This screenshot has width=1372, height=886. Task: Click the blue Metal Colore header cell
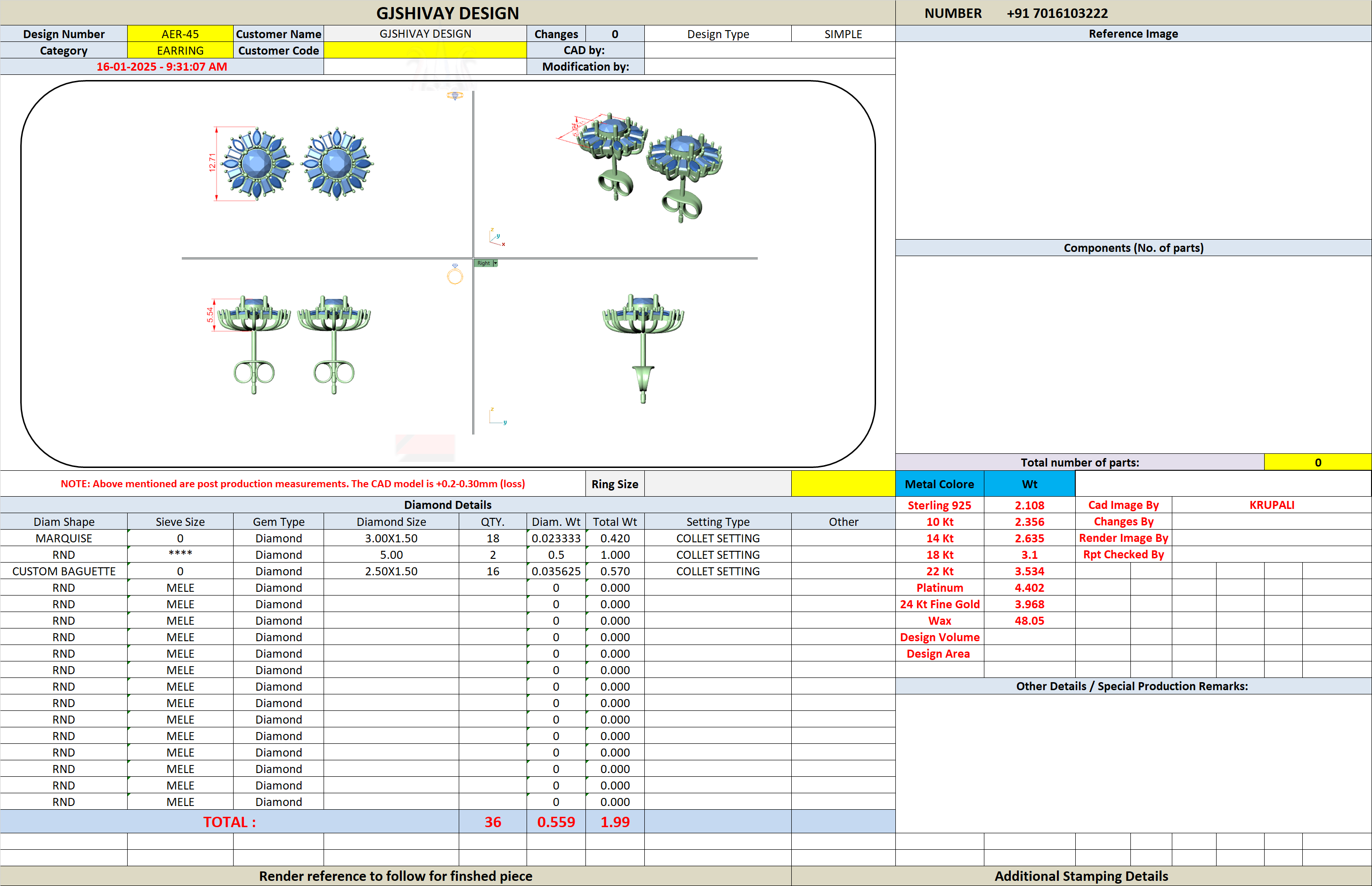[940, 484]
